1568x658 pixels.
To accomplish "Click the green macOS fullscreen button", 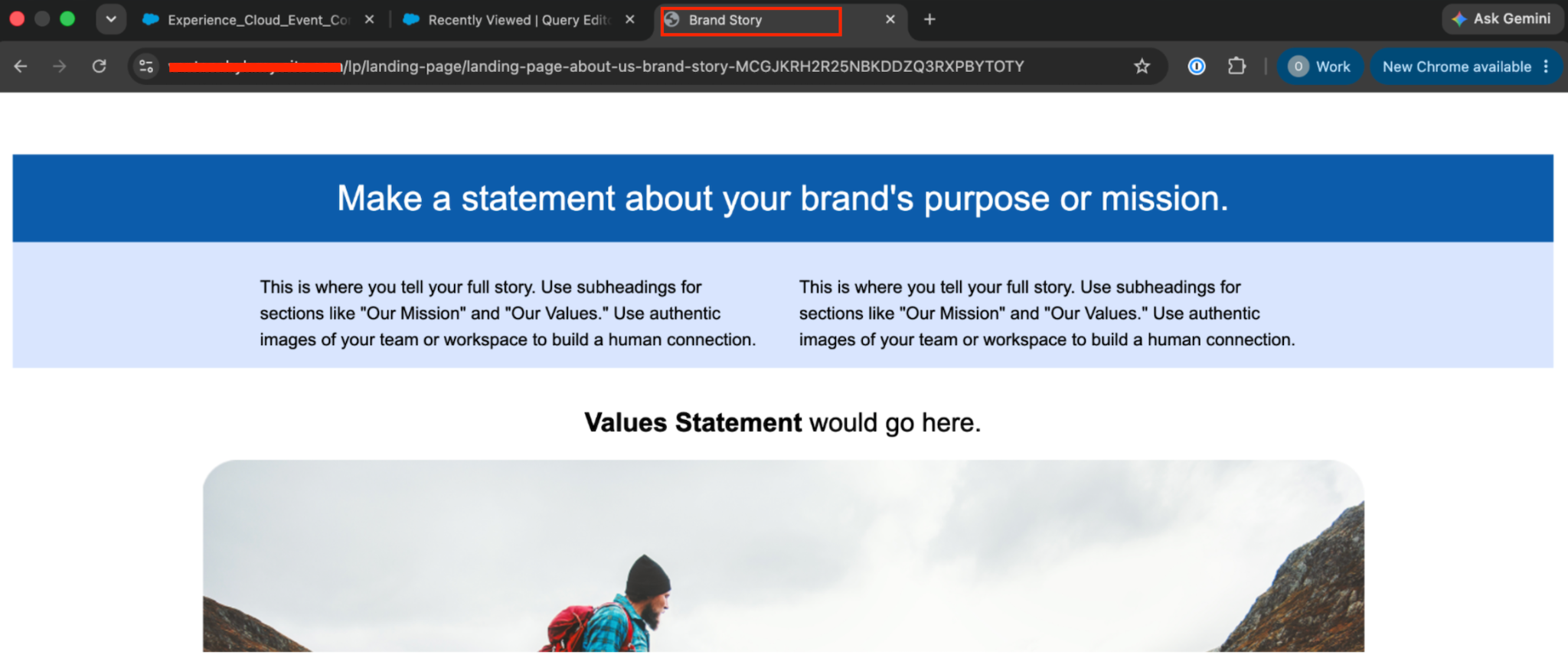I will coord(67,19).
